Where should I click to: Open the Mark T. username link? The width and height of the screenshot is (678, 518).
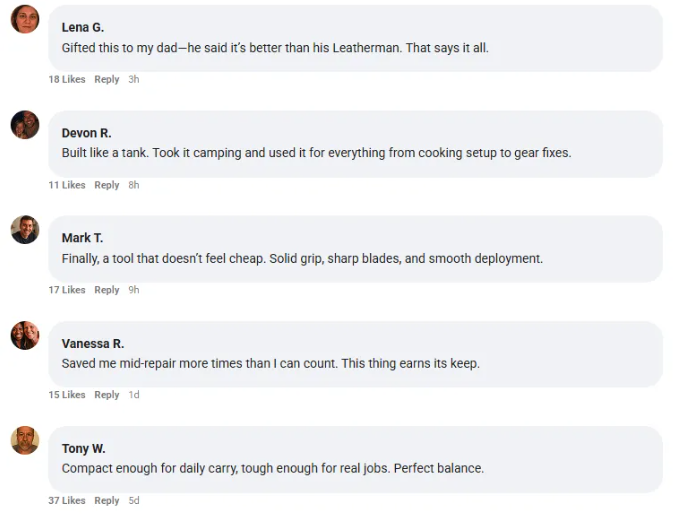point(83,238)
